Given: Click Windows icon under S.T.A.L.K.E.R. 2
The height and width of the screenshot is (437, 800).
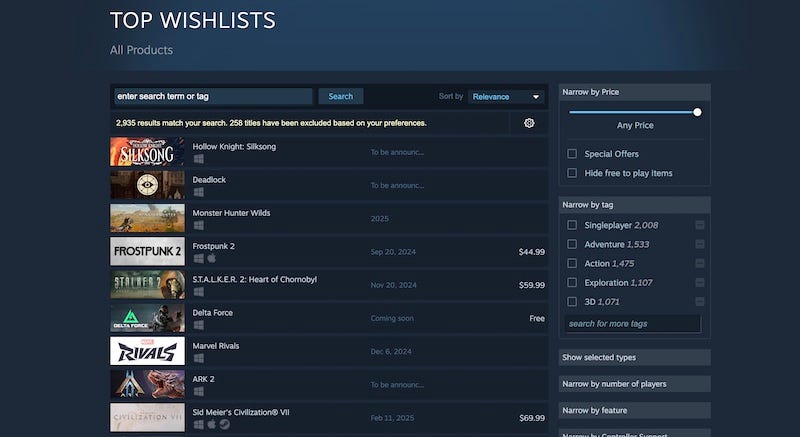Looking at the screenshot, I should (198, 292).
